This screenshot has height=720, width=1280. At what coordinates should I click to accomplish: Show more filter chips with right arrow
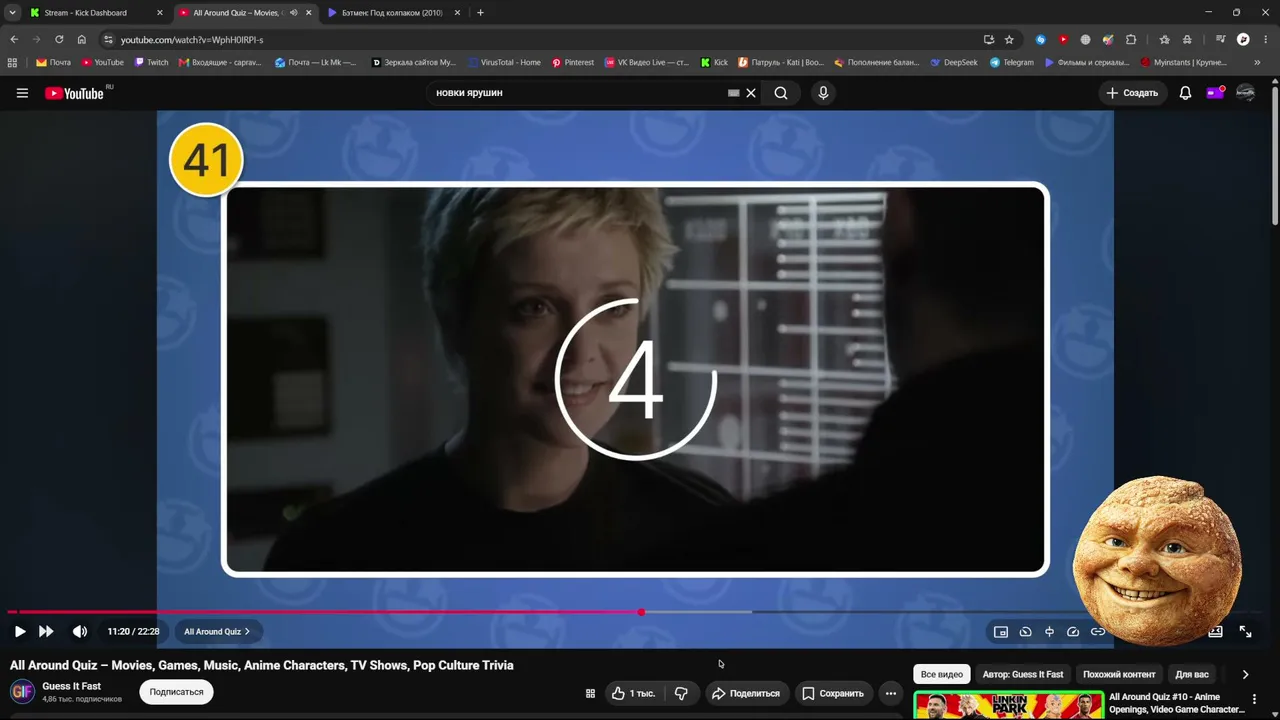click(x=1245, y=674)
